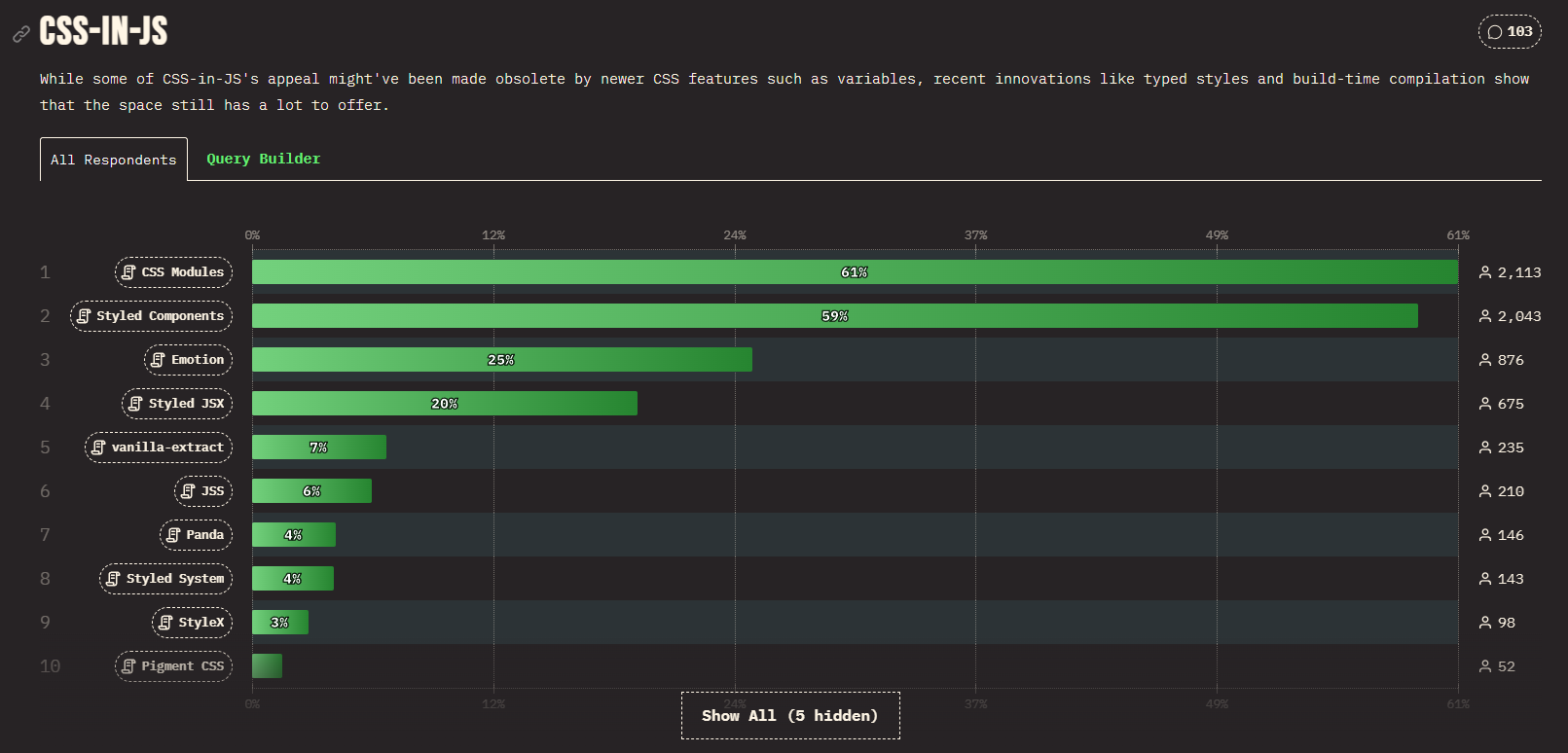The width and height of the screenshot is (1568, 753).
Task: Open the Panda label pill
Action: 197,535
